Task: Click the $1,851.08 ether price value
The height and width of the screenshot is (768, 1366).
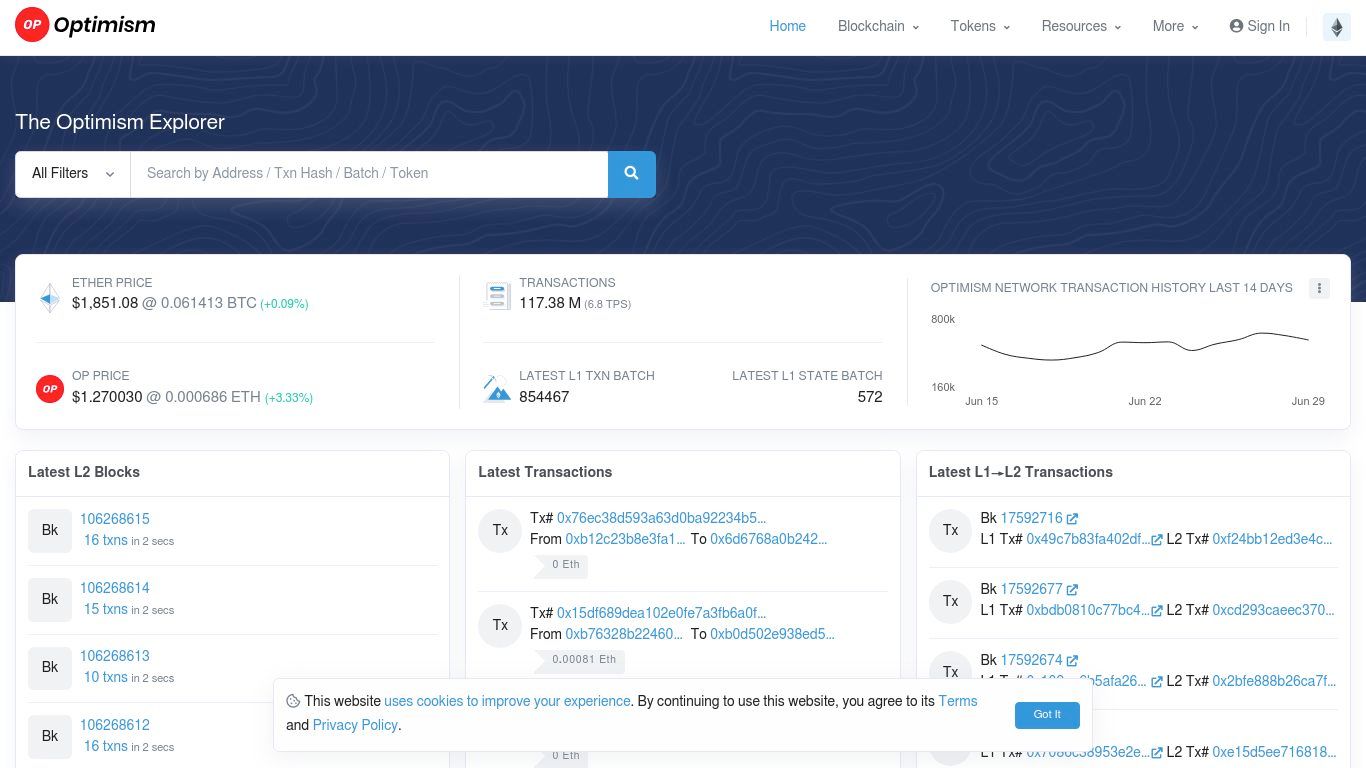Action: [105, 303]
